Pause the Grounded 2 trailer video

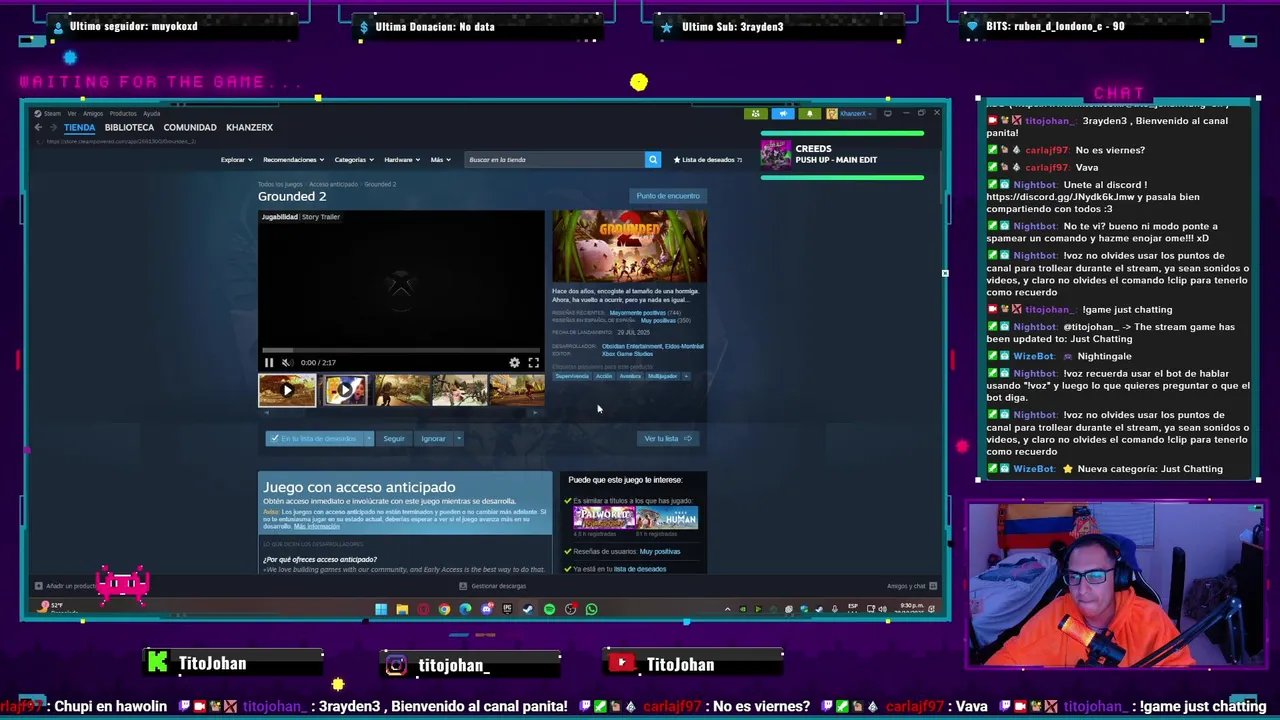click(269, 363)
